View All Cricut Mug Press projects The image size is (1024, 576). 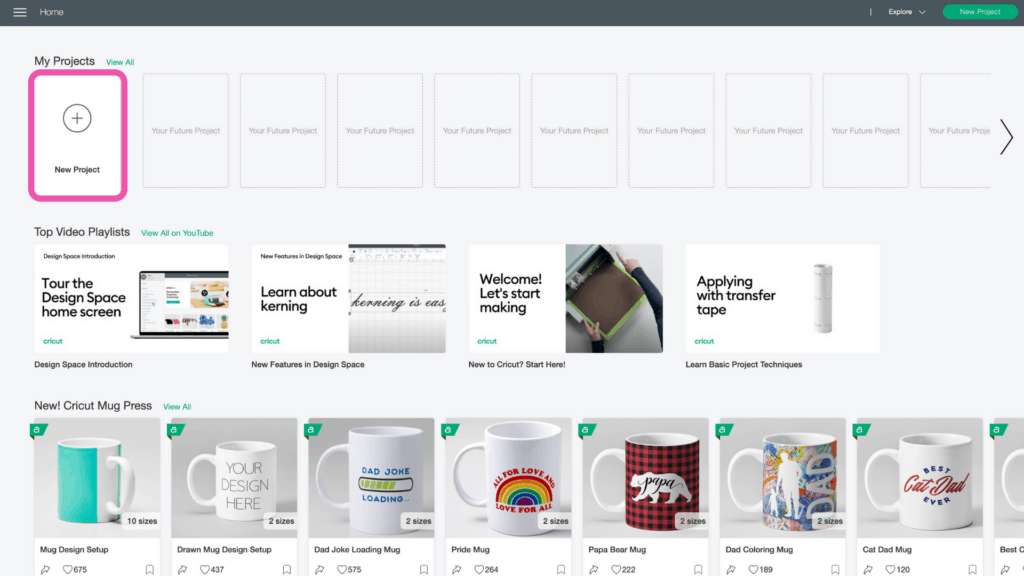[x=177, y=407]
